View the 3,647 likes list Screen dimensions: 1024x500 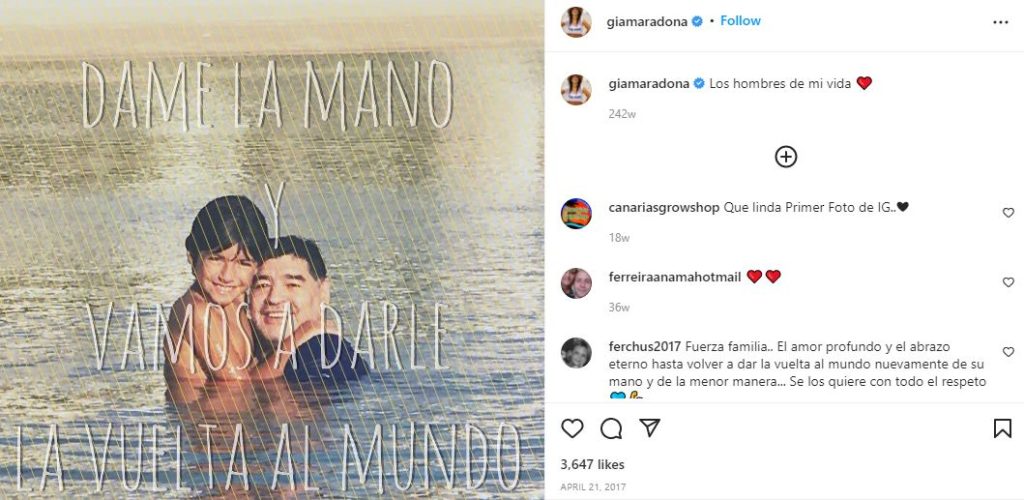tap(592, 465)
